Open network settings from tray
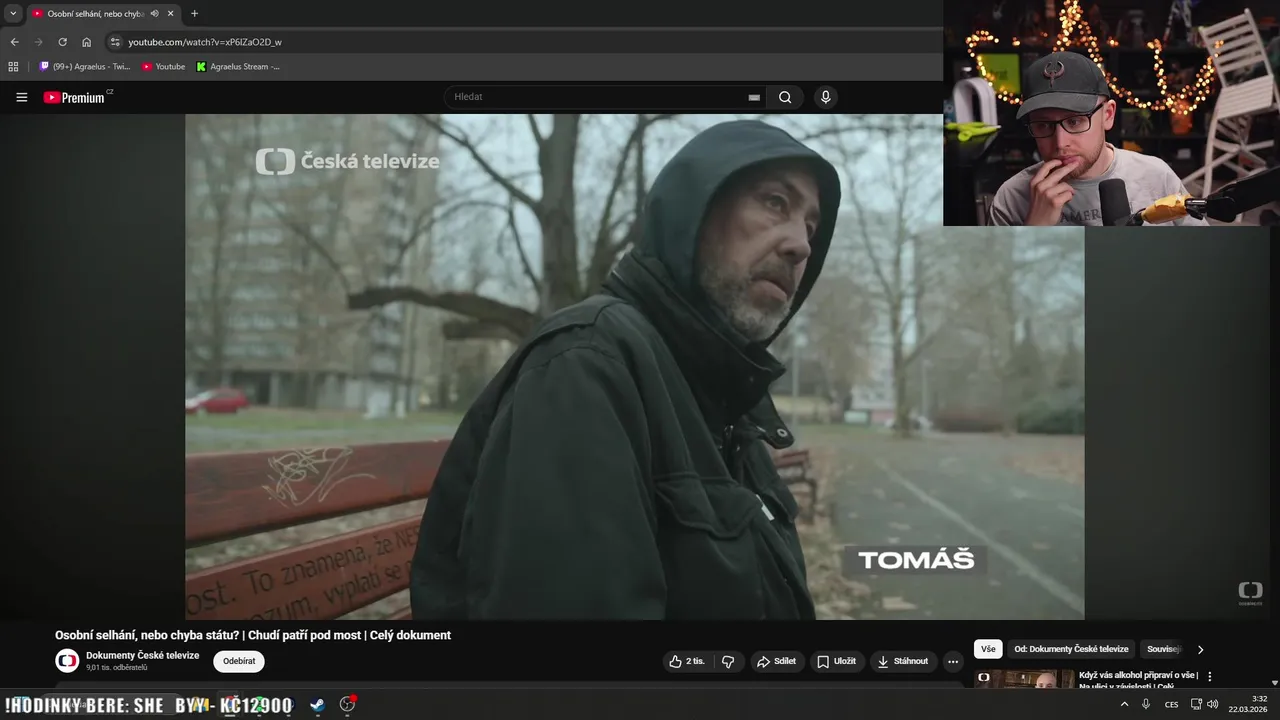Screen dimensions: 1280x720 (1196, 704)
